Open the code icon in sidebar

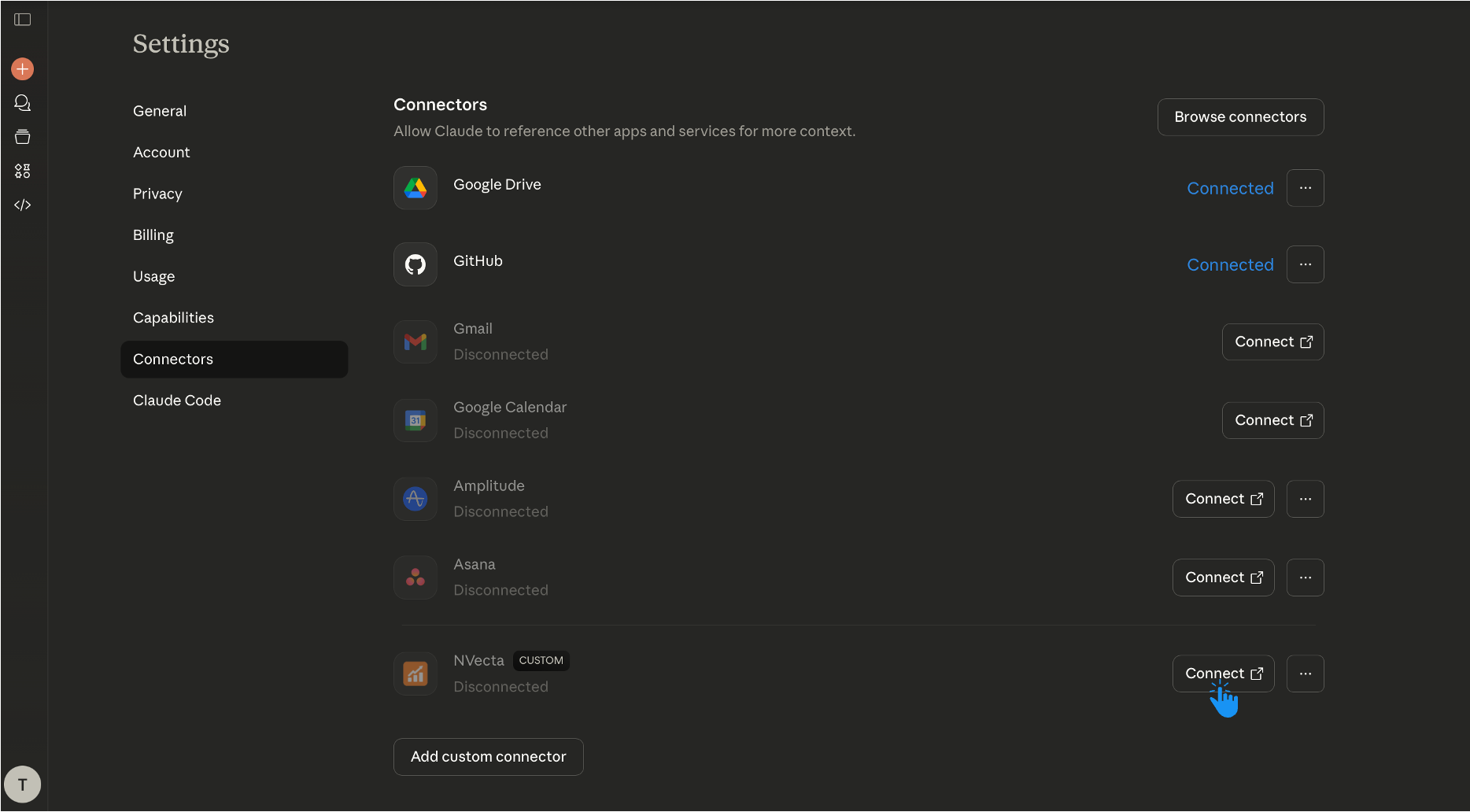tap(23, 205)
